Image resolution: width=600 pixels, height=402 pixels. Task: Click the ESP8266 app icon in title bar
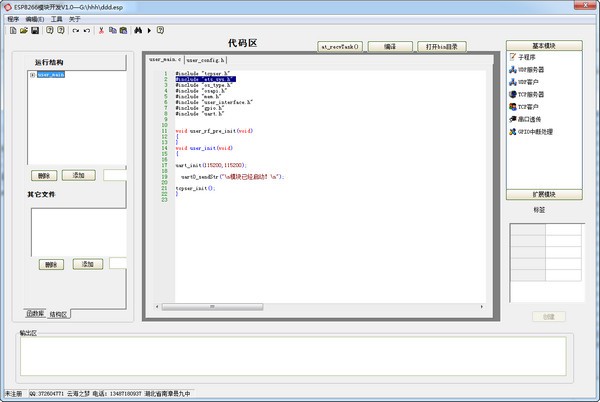click(x=8, y=7)
